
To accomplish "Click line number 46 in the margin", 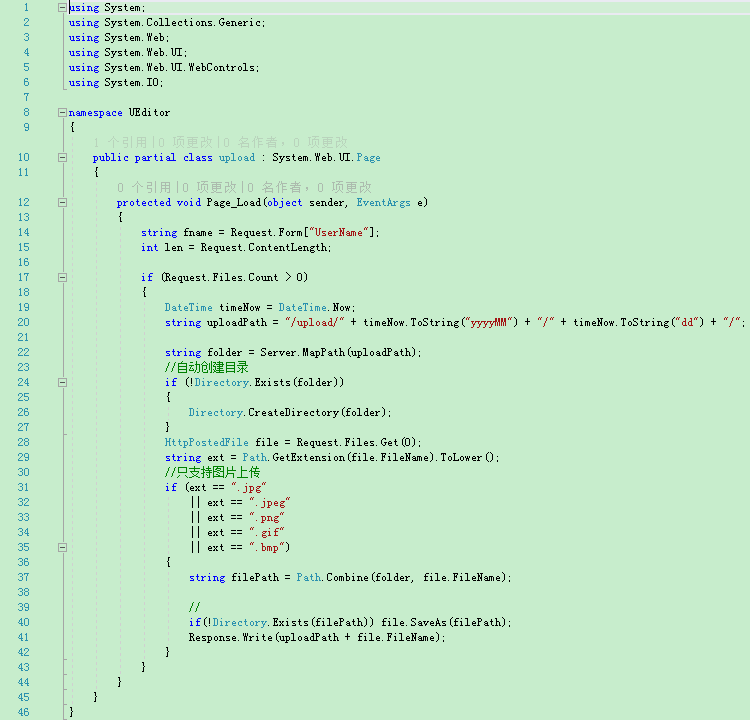I will [x=23, y=712].
